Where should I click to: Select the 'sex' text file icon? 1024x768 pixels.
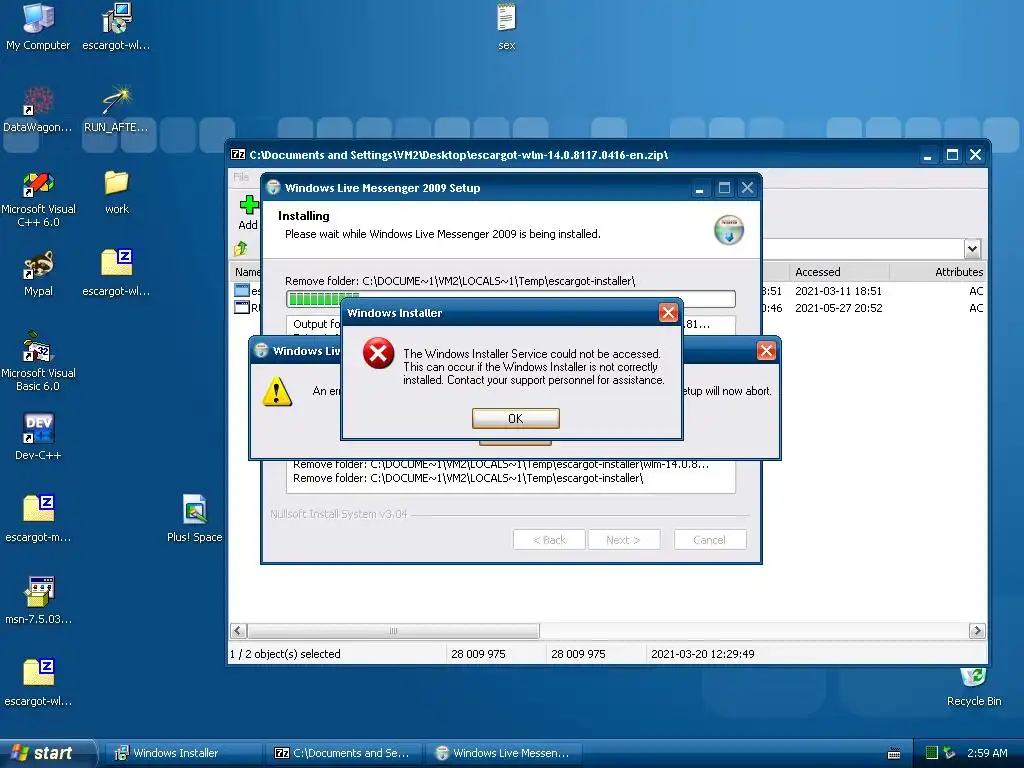[x=506, y=26]
